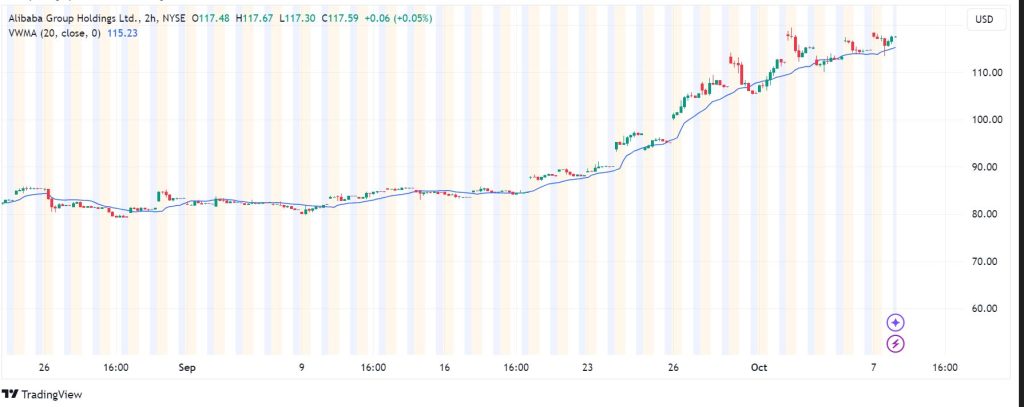The height and width of the screenshot is (407, 1024).
Task: Click the Sep date label on time axis
Action: click(x=187, y=368)
